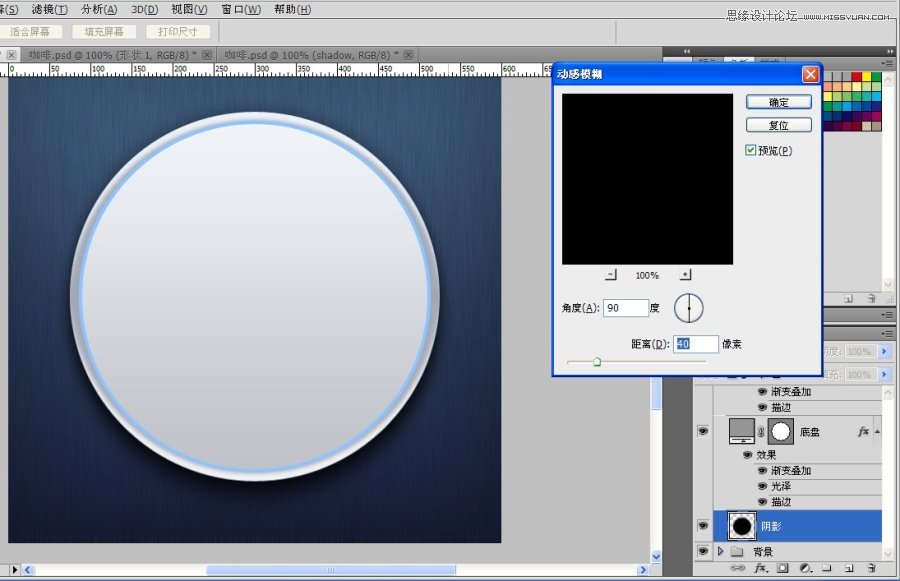
Task: Click the 适合屏幕 fit screen button
Action: tap(30, 32)
